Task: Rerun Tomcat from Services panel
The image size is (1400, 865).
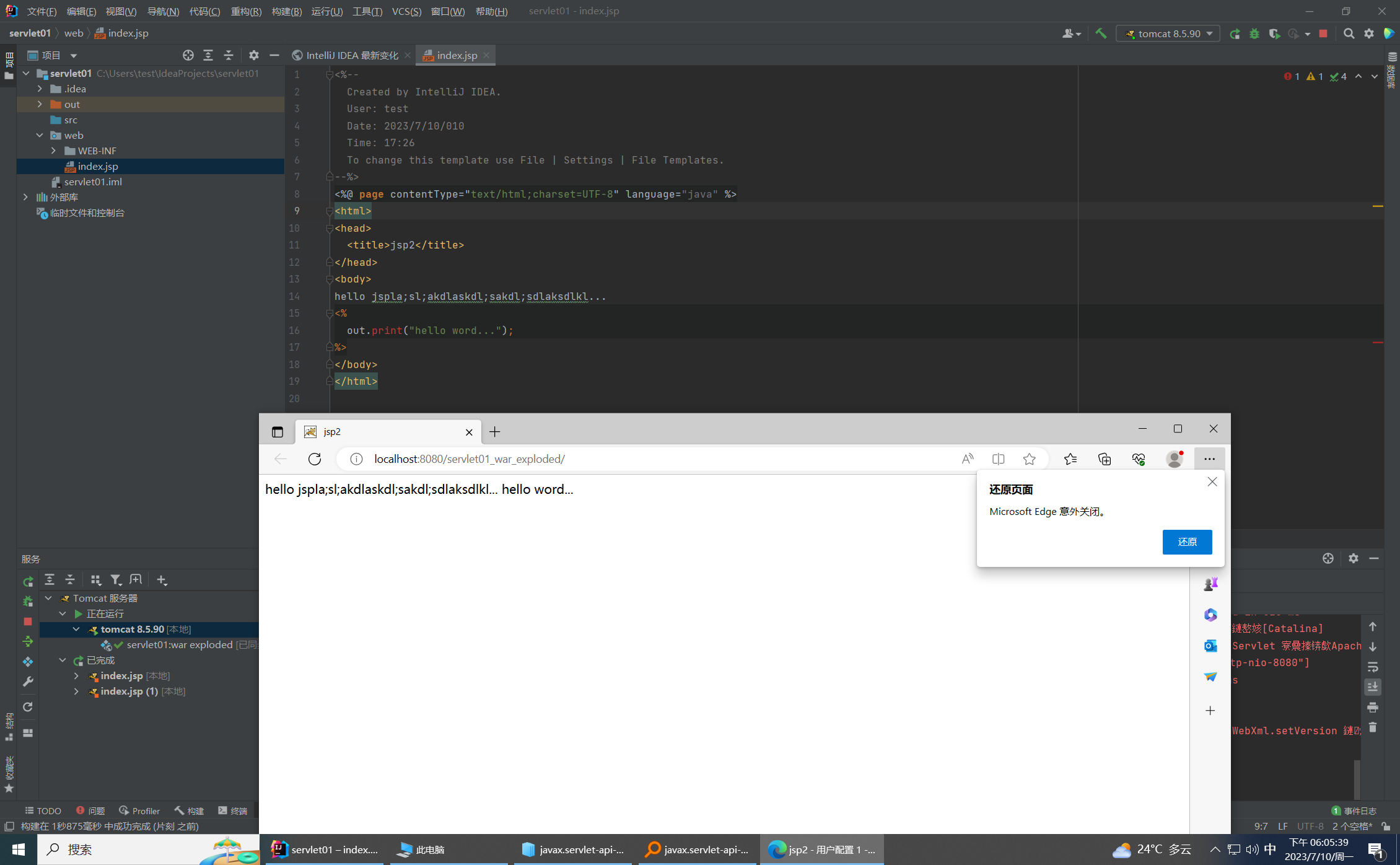Action: [x=28, y=581]
